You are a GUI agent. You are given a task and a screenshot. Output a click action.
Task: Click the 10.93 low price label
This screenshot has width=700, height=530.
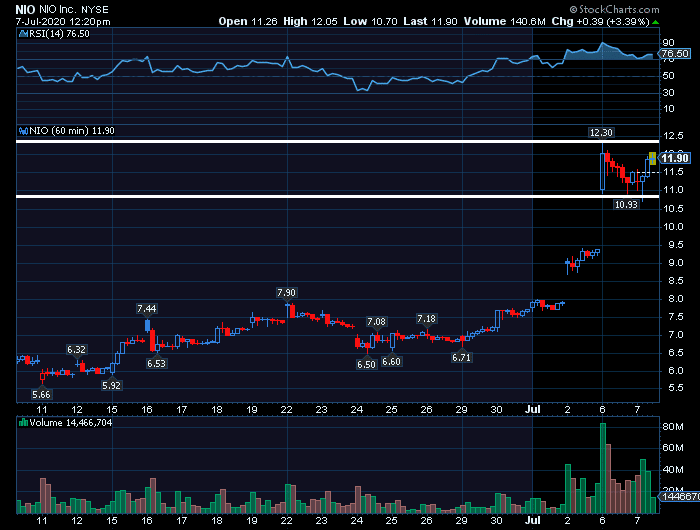tap(626, 204)
